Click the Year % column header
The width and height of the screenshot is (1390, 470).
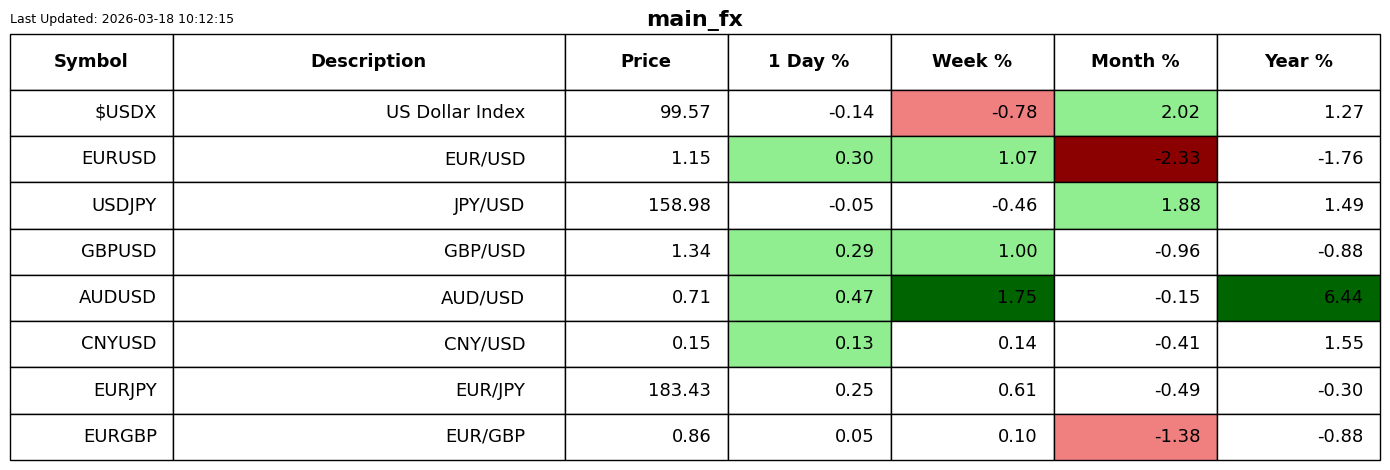[x=1298, y=62]
